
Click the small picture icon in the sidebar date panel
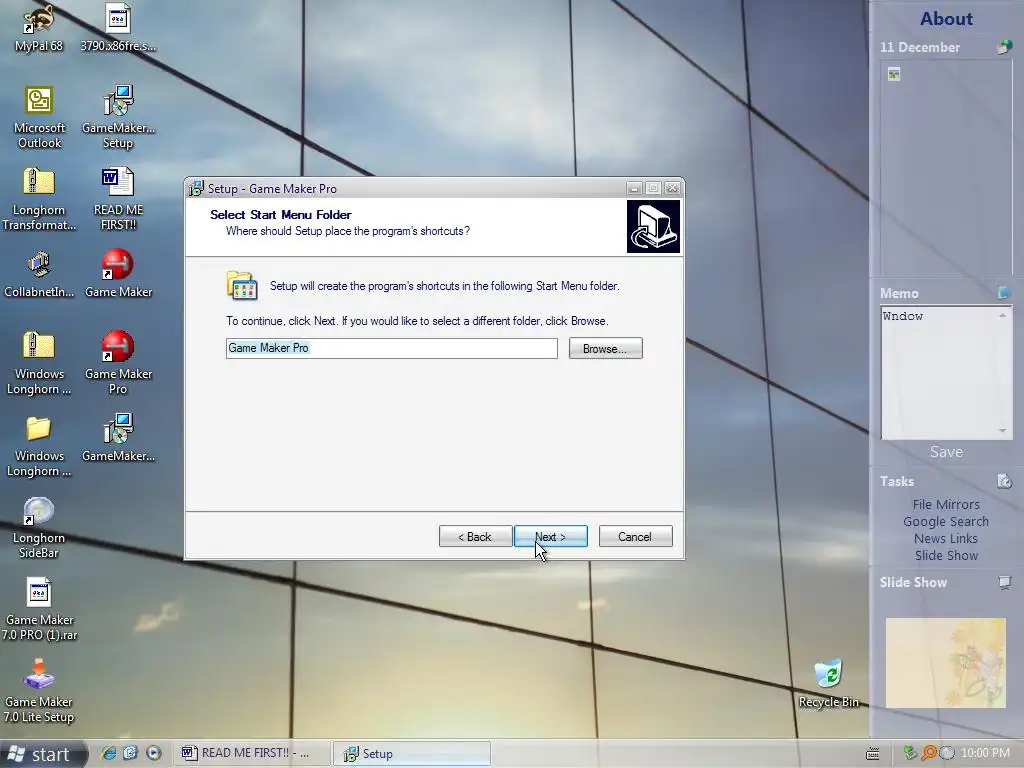point(894,74)
